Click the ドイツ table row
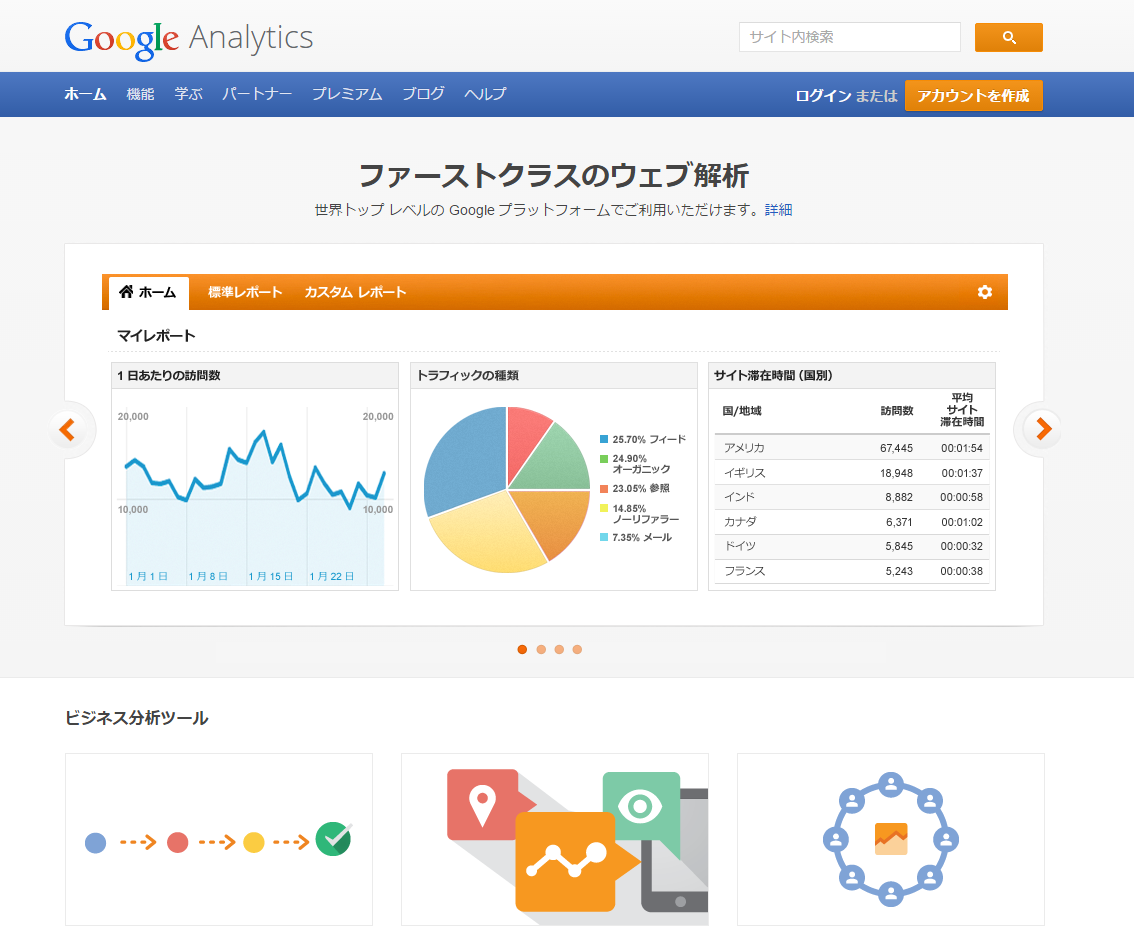Screen dimensions: 1134x934 pyautogui.click(x=852, y=546)
